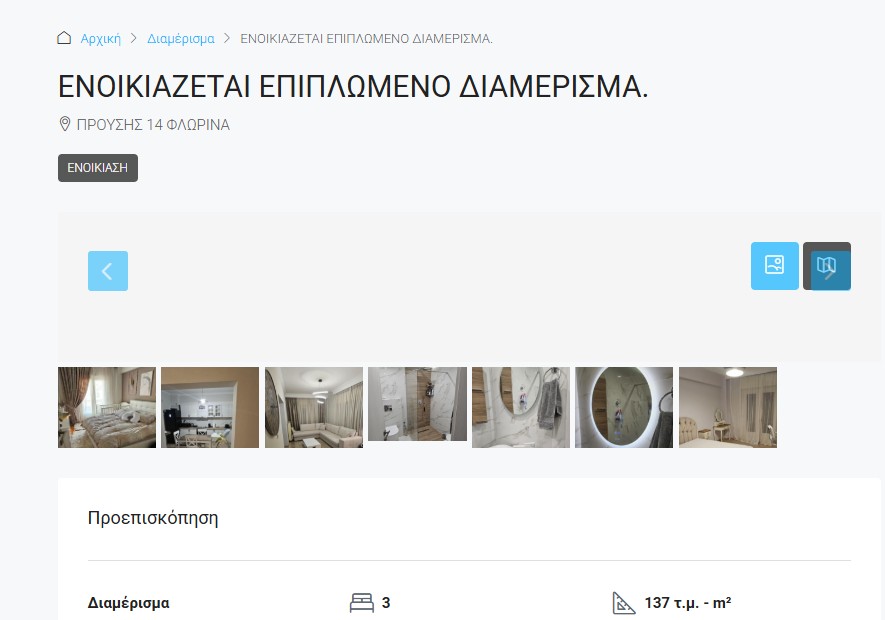Open kitchen photo thumbnail
The image size is (885, 620).
tap(210, 407)
